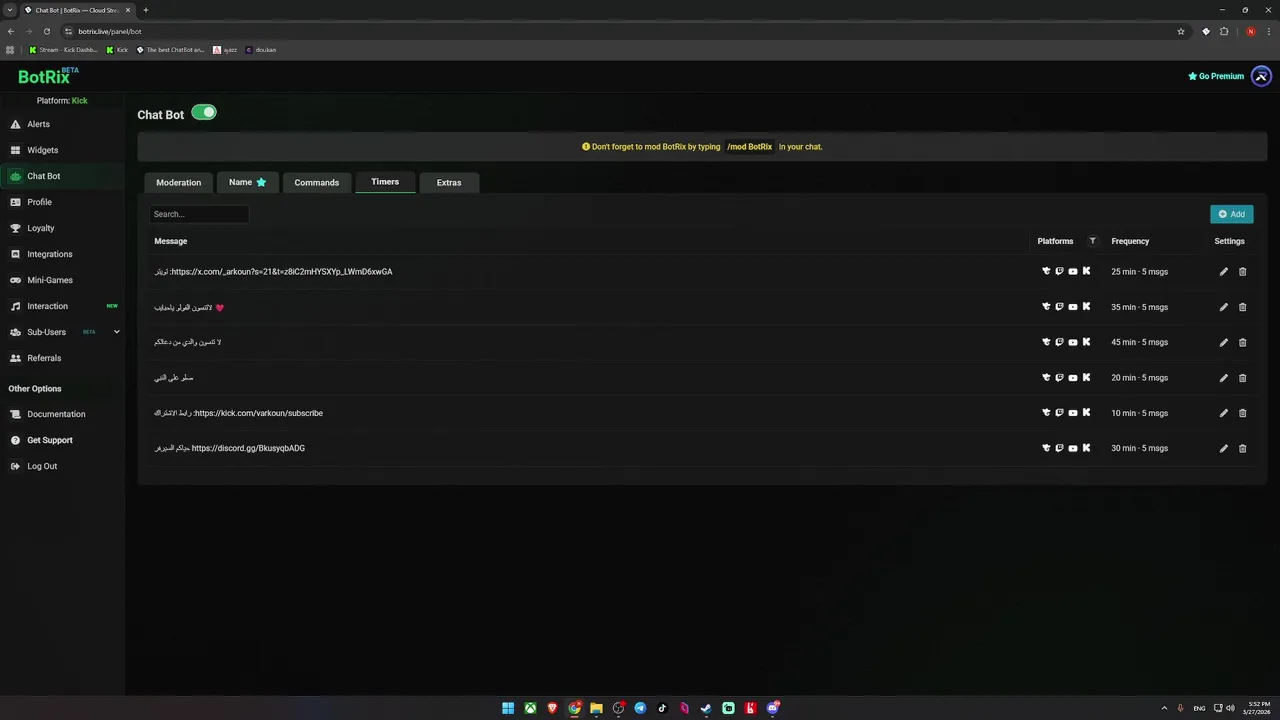
Task: Delete the 30 min timer
Action: 1243,448
